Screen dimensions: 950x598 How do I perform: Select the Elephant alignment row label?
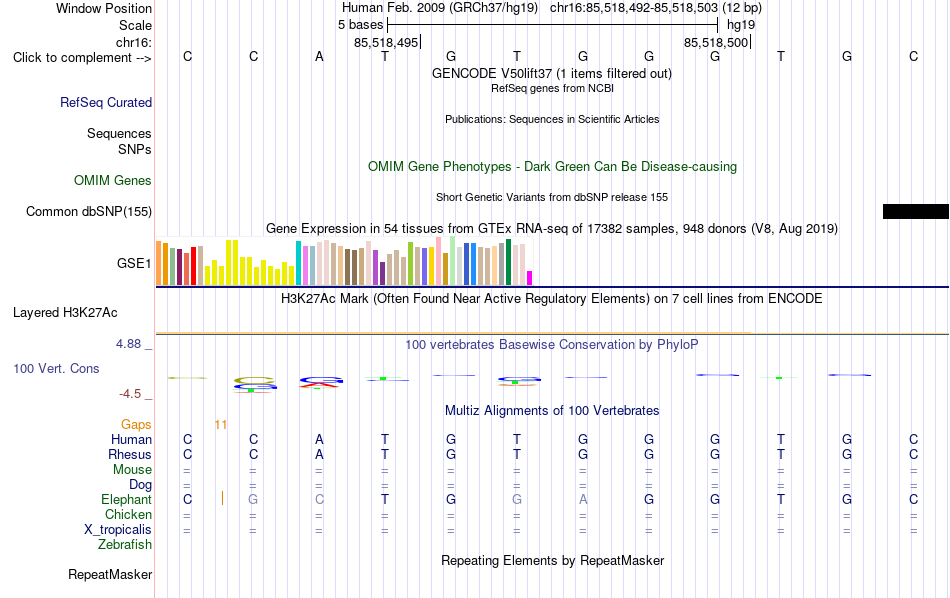pyautogui.click(x=127, y=499)
